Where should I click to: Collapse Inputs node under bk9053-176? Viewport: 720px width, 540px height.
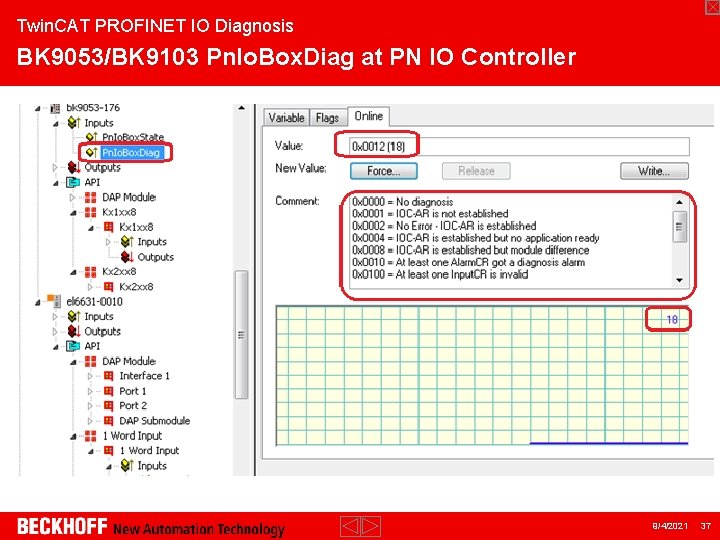56,124
